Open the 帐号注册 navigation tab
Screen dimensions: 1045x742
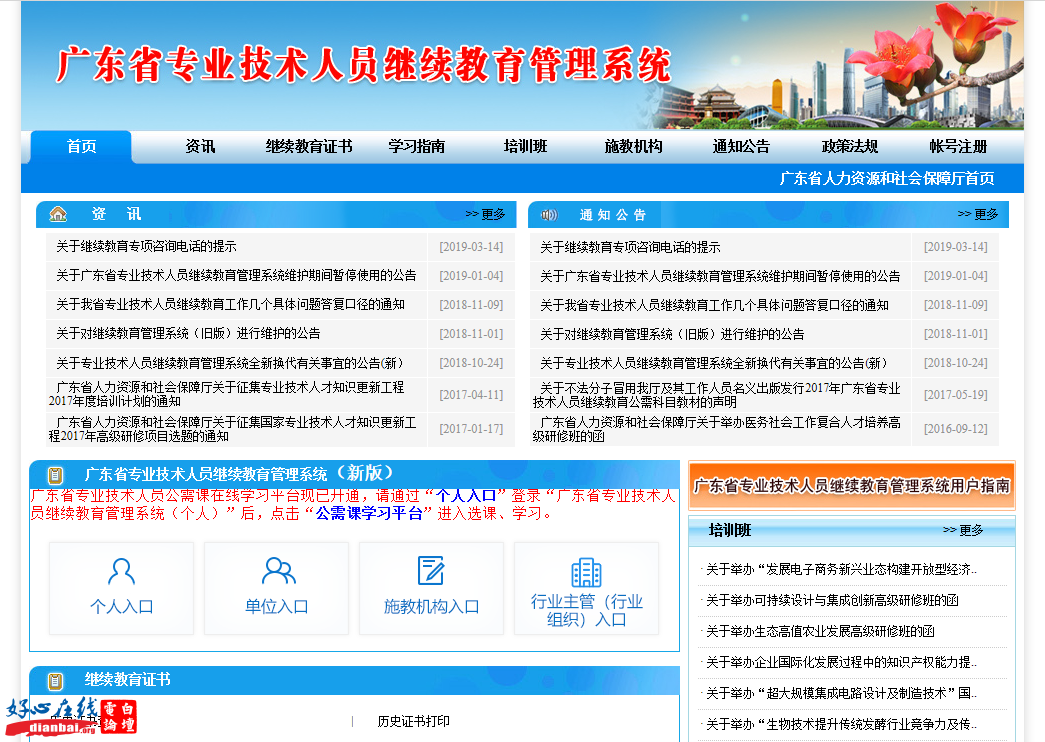pos(958,147)
